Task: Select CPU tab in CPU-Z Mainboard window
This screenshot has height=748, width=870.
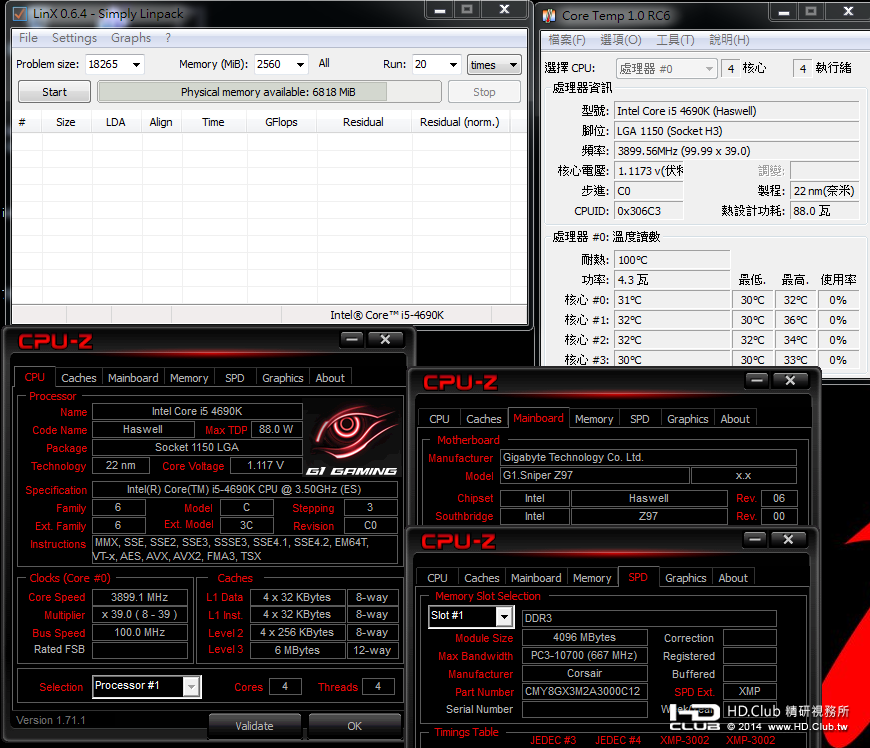Action: tap(439, 419)
